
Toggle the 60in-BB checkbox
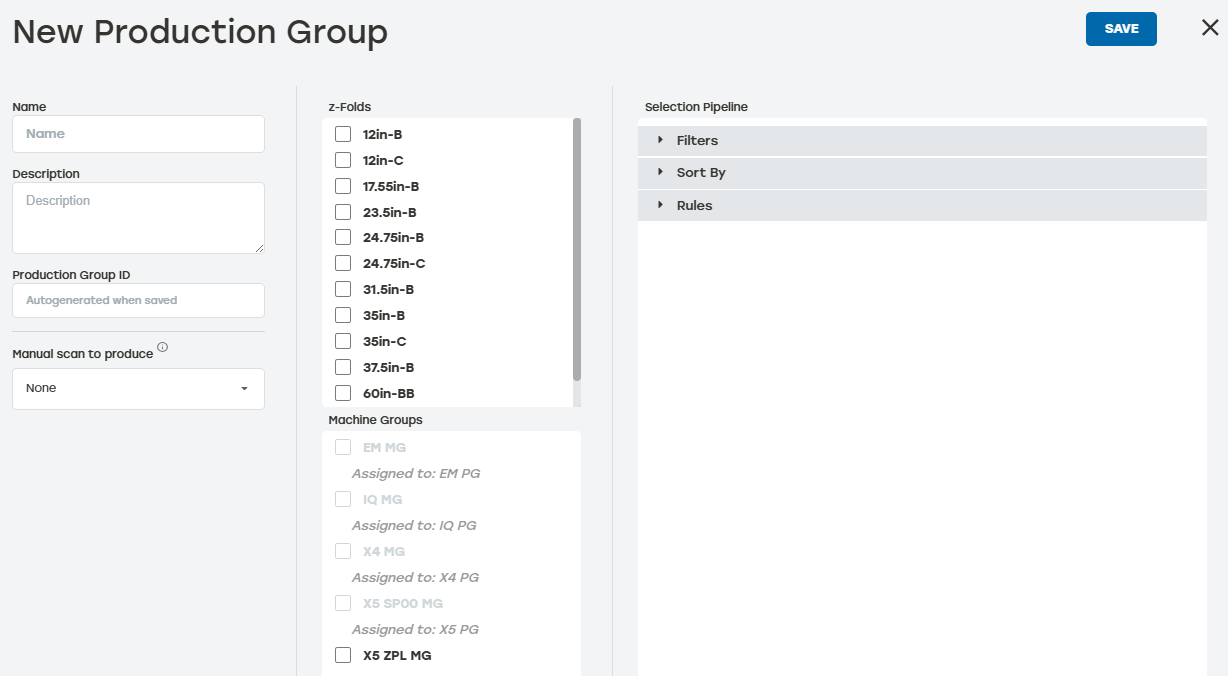(x=343, y=393)
